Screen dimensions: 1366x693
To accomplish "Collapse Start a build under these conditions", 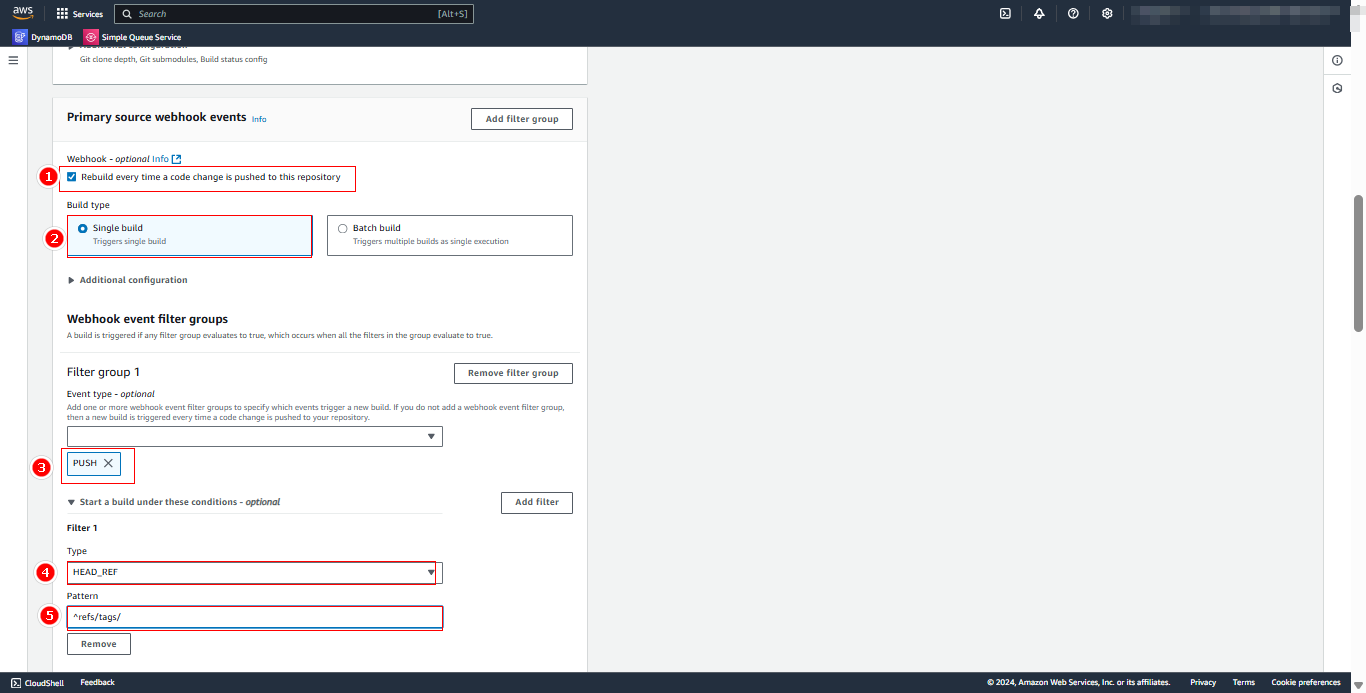I will [x=174, y=502].
